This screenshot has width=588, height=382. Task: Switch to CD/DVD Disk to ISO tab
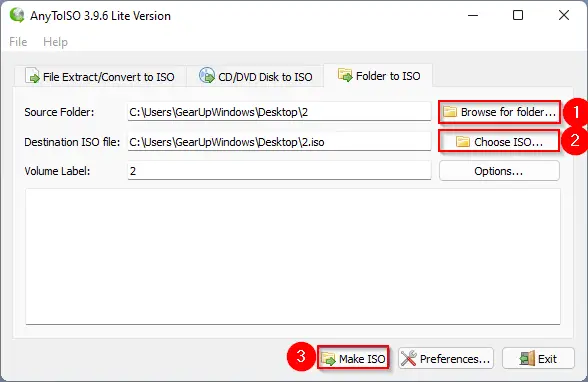pos(255,76)
